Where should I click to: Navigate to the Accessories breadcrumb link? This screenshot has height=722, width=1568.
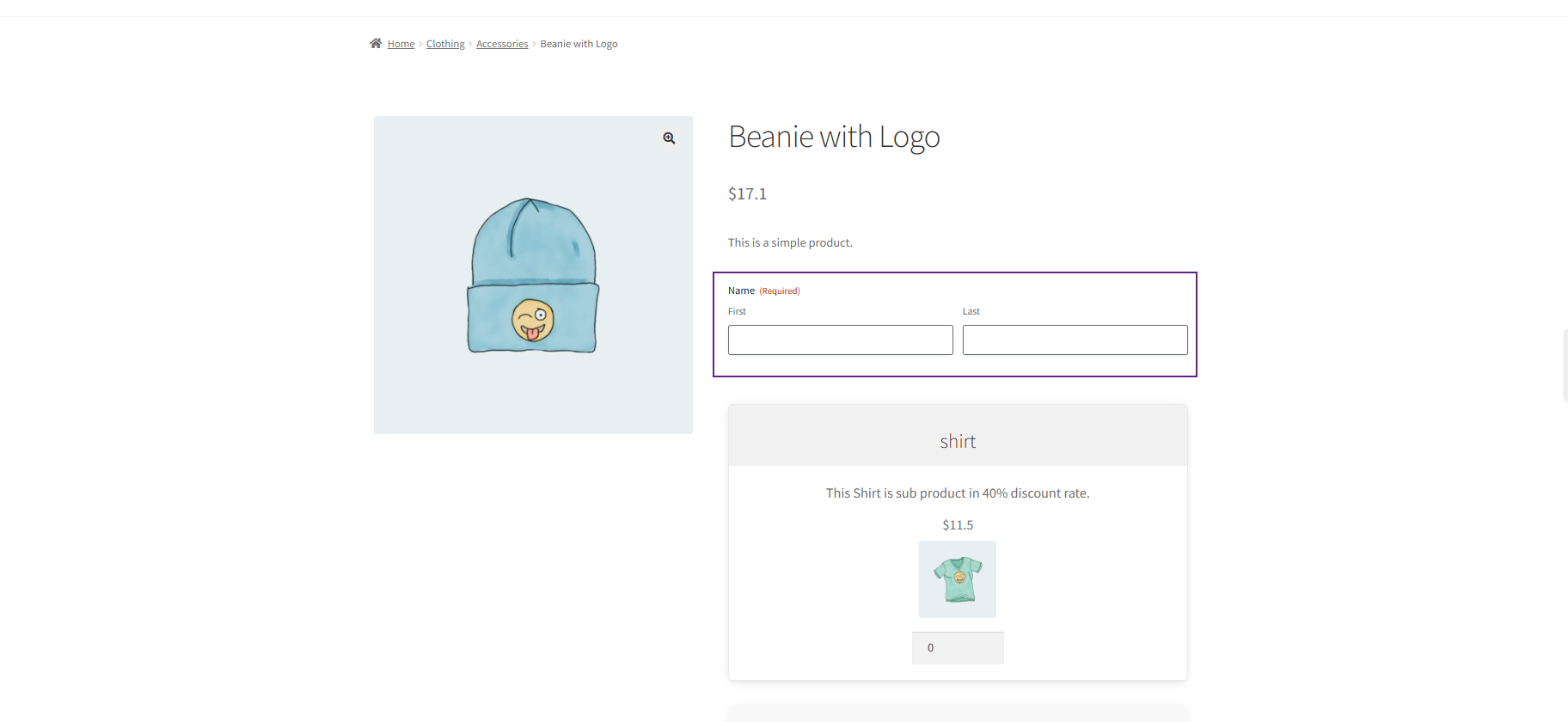click(x=502, y=44)
